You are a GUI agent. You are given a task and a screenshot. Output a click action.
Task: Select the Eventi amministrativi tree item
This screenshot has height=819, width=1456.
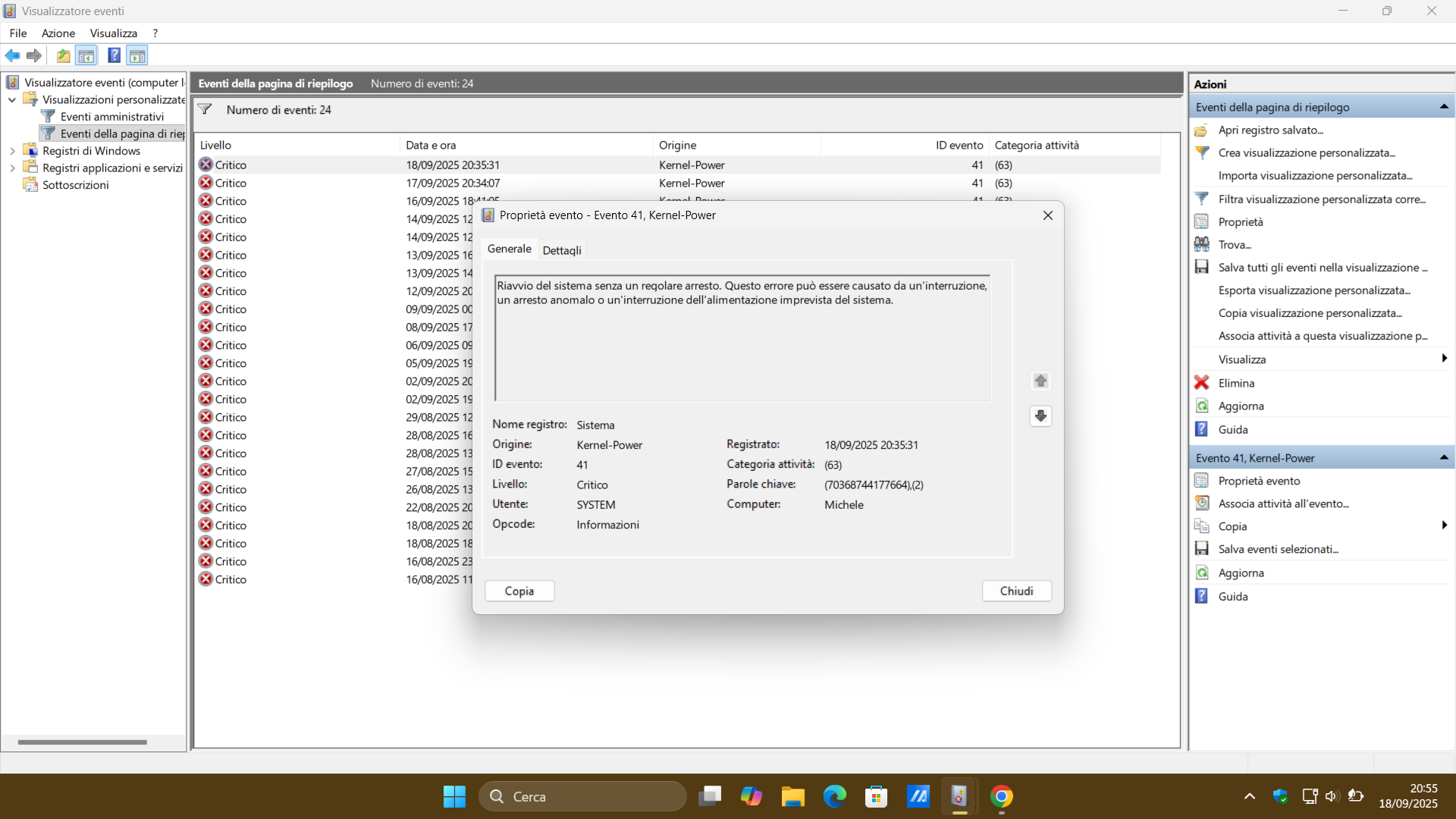[x=112, y=117]
